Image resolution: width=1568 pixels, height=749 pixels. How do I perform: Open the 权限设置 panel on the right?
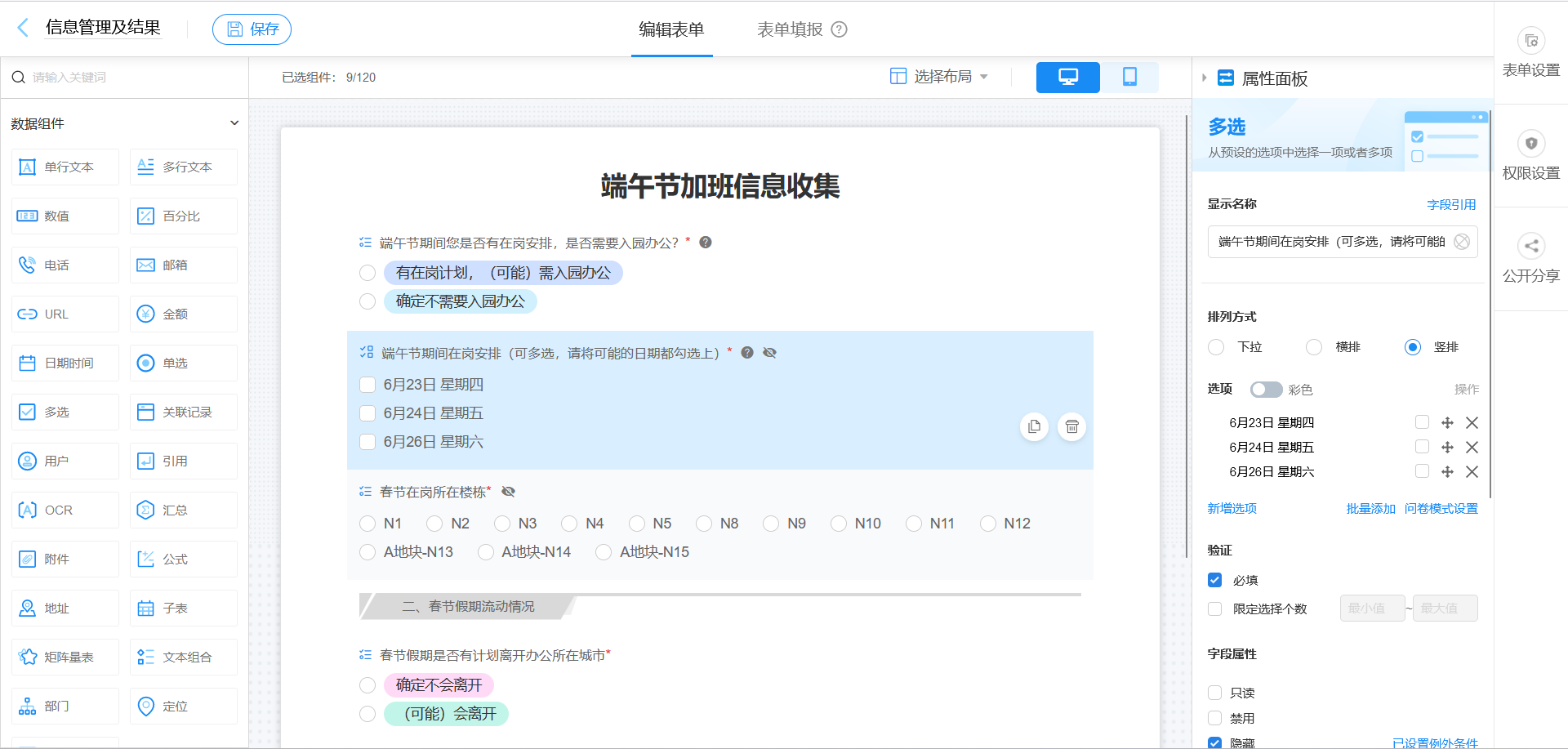point(1531,155)
